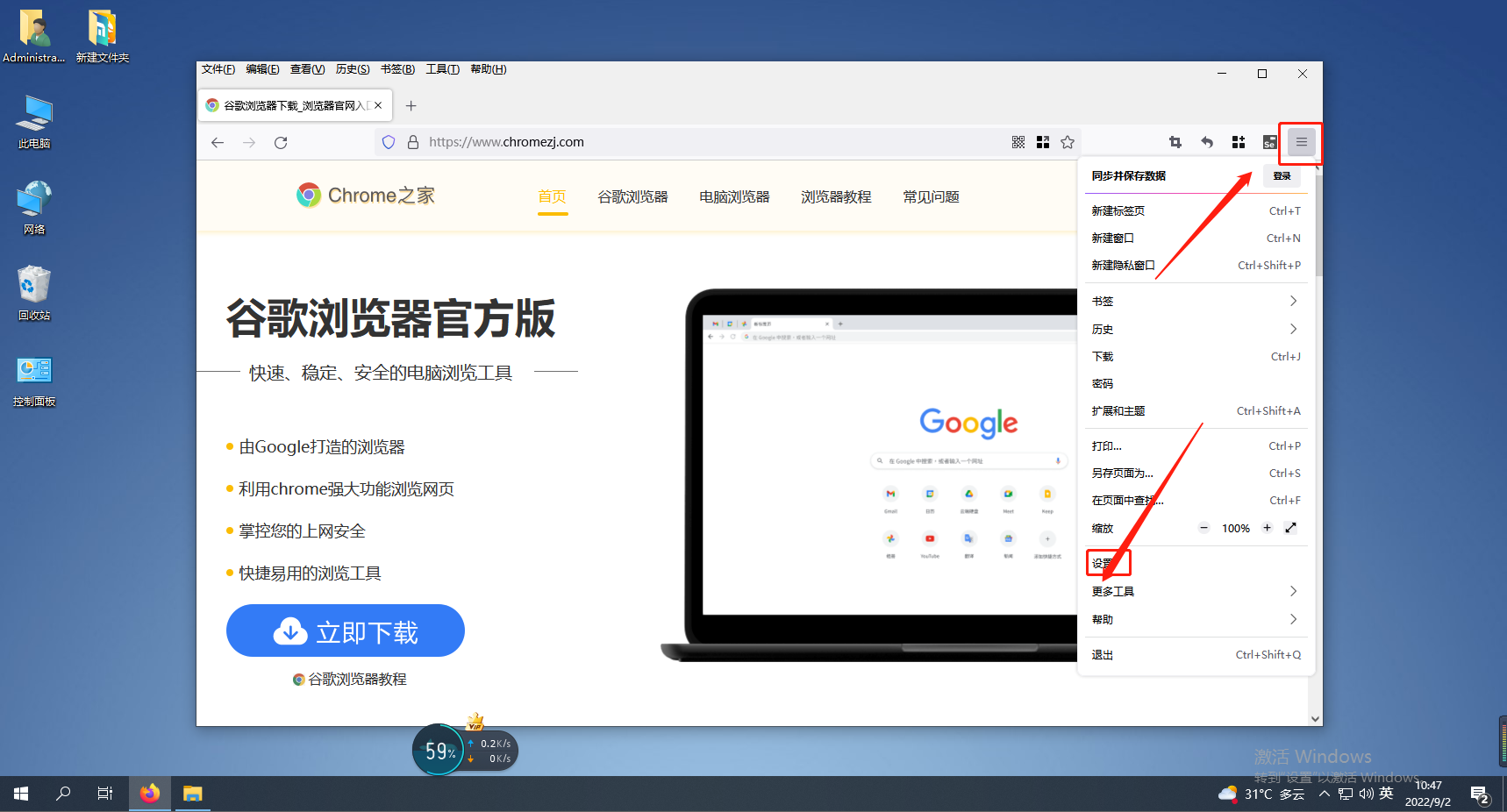
Task: Click the padlock site security icon
Action: [413, 142]
